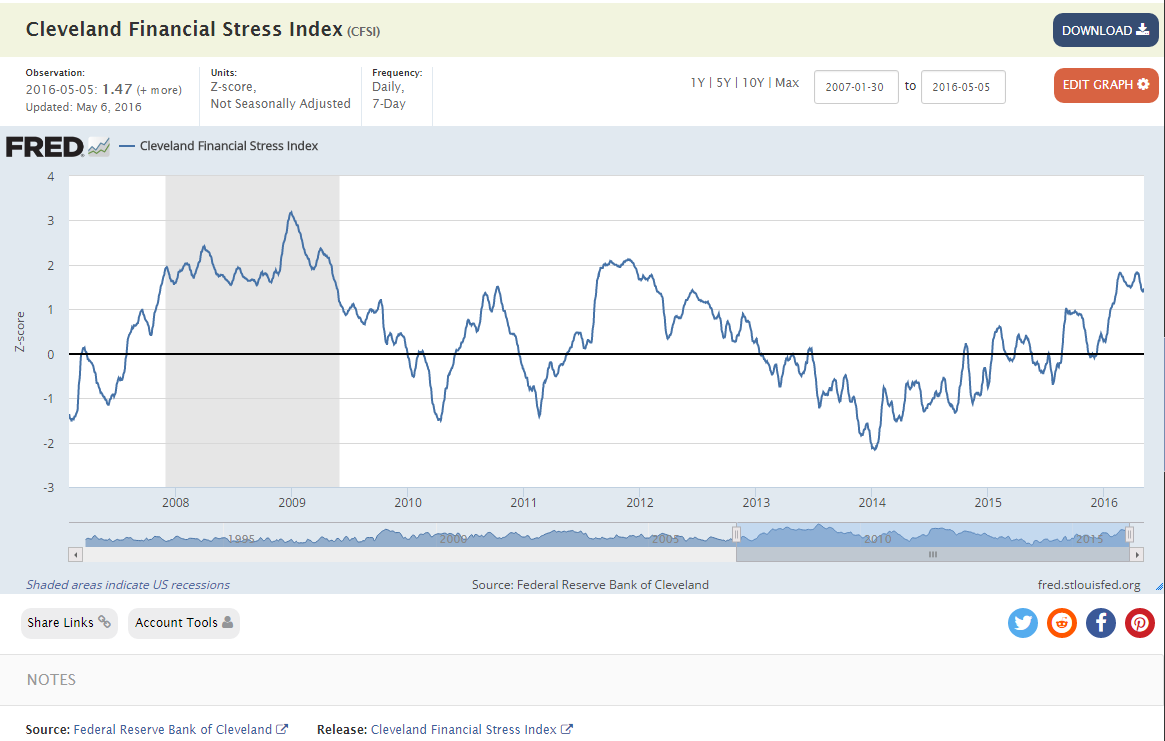Click the 'Not Seasonally Adjusted' units text
The width and height of the screenshot is (1165, 741).
click(x=280, y=104)
